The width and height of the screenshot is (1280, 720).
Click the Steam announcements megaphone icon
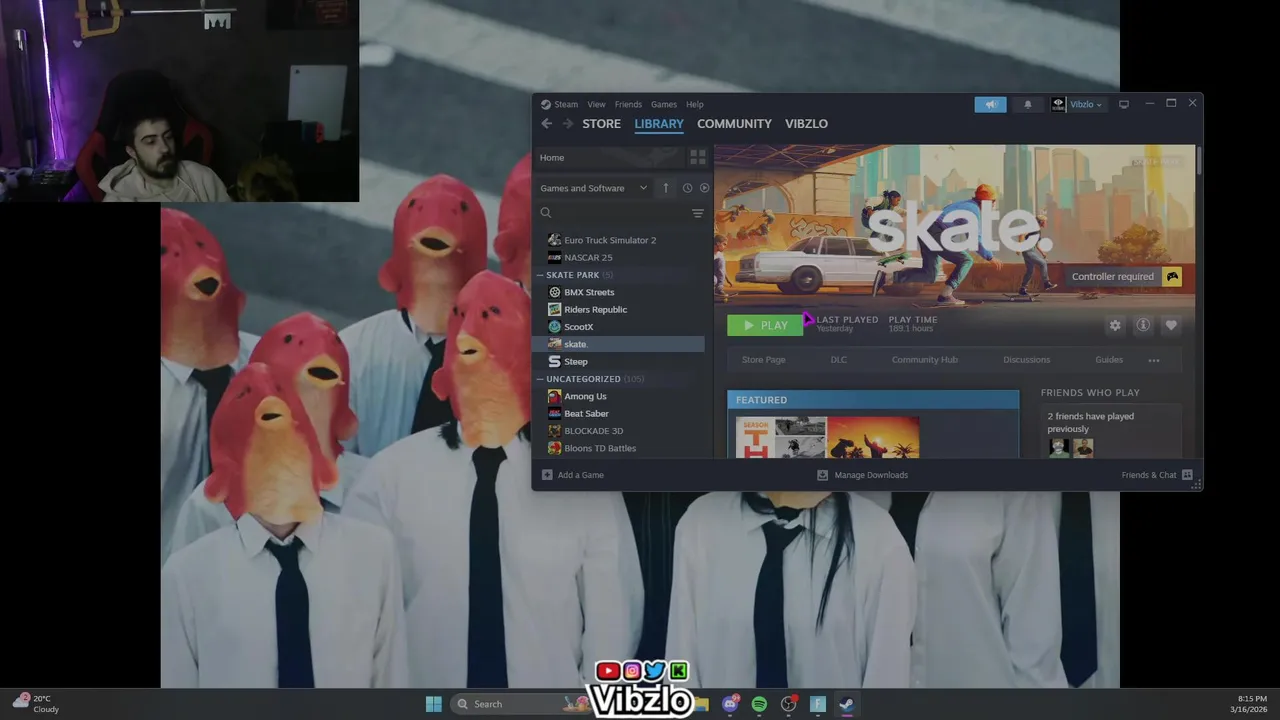click(990, 104)
